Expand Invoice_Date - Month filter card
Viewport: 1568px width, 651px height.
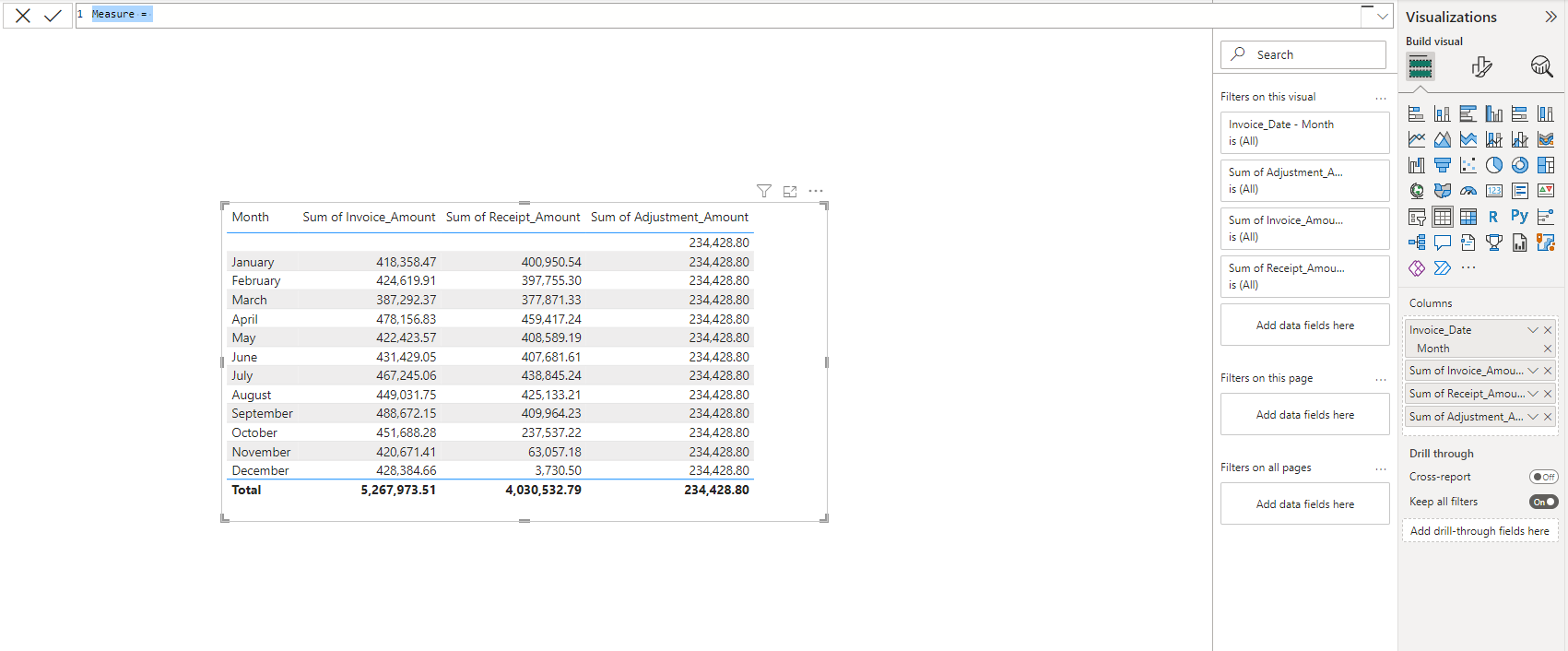point(1304,133)
